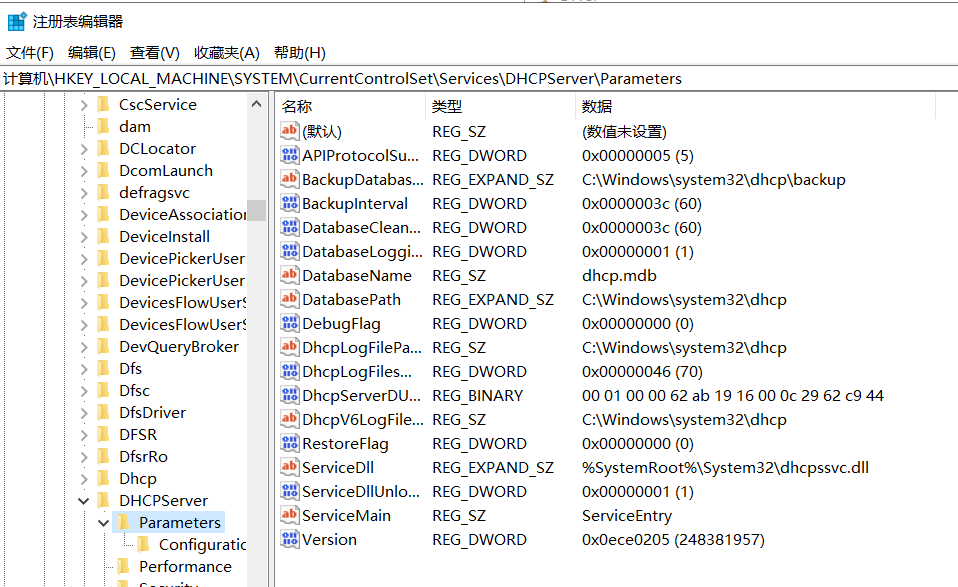Viewport: 958px width, 587px height.
Task: Click the ServiceDll string value icon
Action: (290, 467)
